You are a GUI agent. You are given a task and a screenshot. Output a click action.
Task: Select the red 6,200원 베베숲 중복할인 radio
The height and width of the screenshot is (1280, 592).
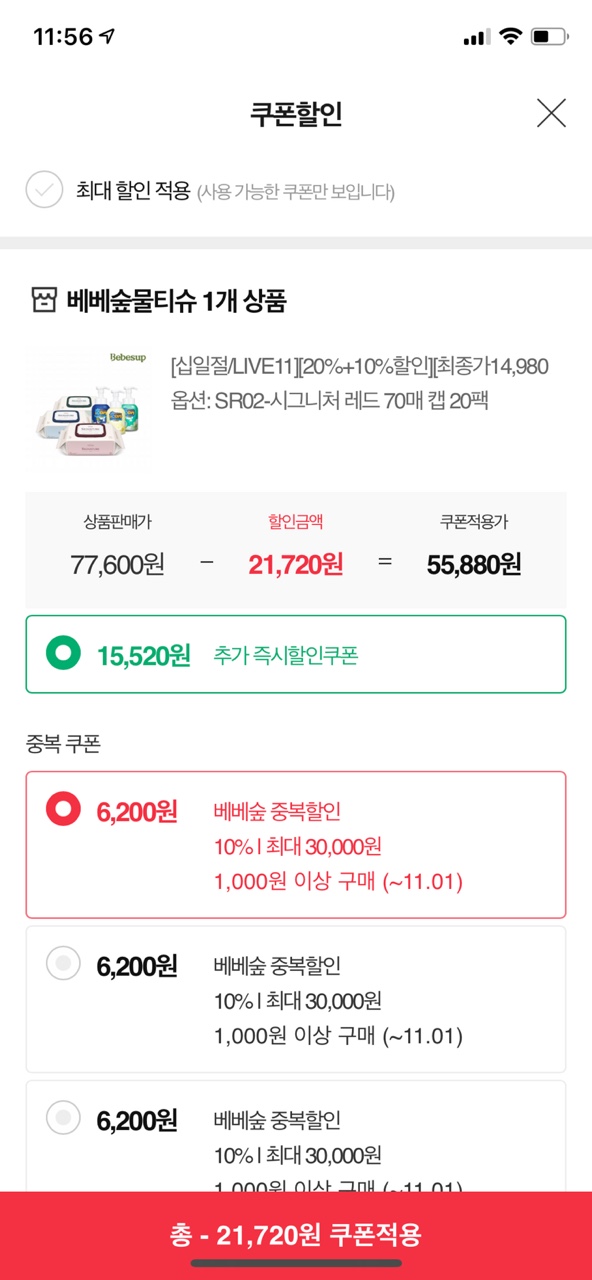(x=64, y=810)
